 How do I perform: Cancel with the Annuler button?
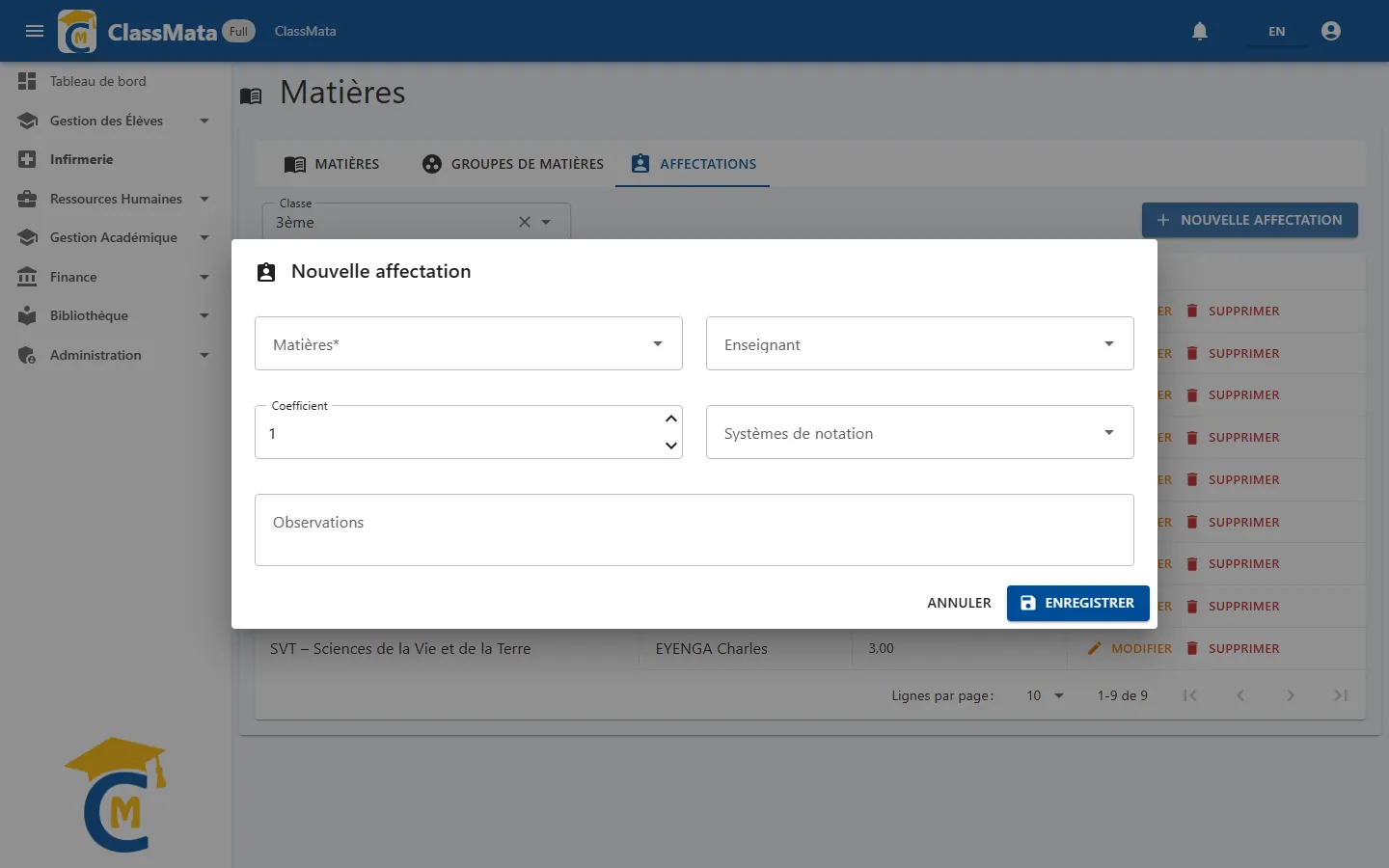pyautogui.click(x=959, y=603)
